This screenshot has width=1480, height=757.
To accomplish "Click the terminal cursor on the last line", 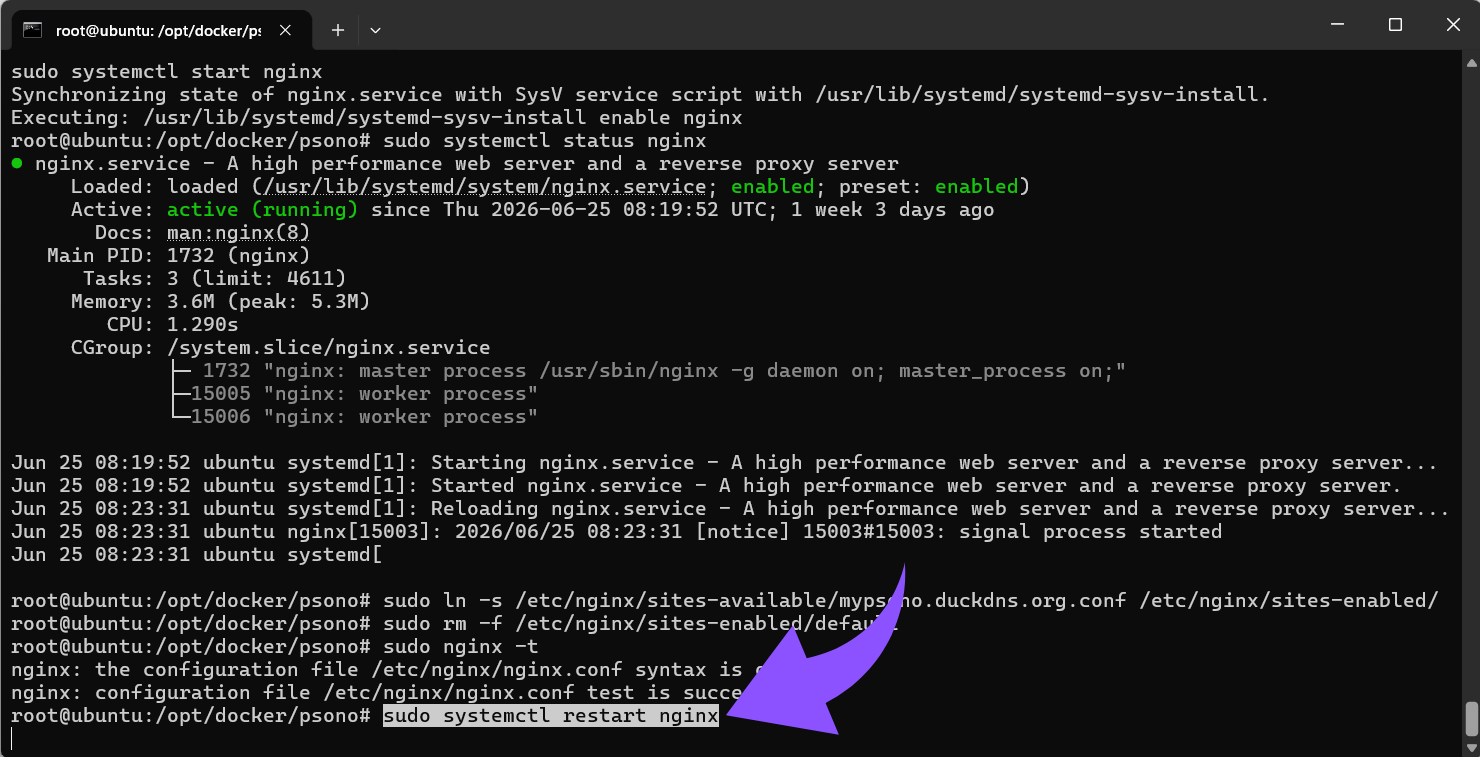I will 12,739.
